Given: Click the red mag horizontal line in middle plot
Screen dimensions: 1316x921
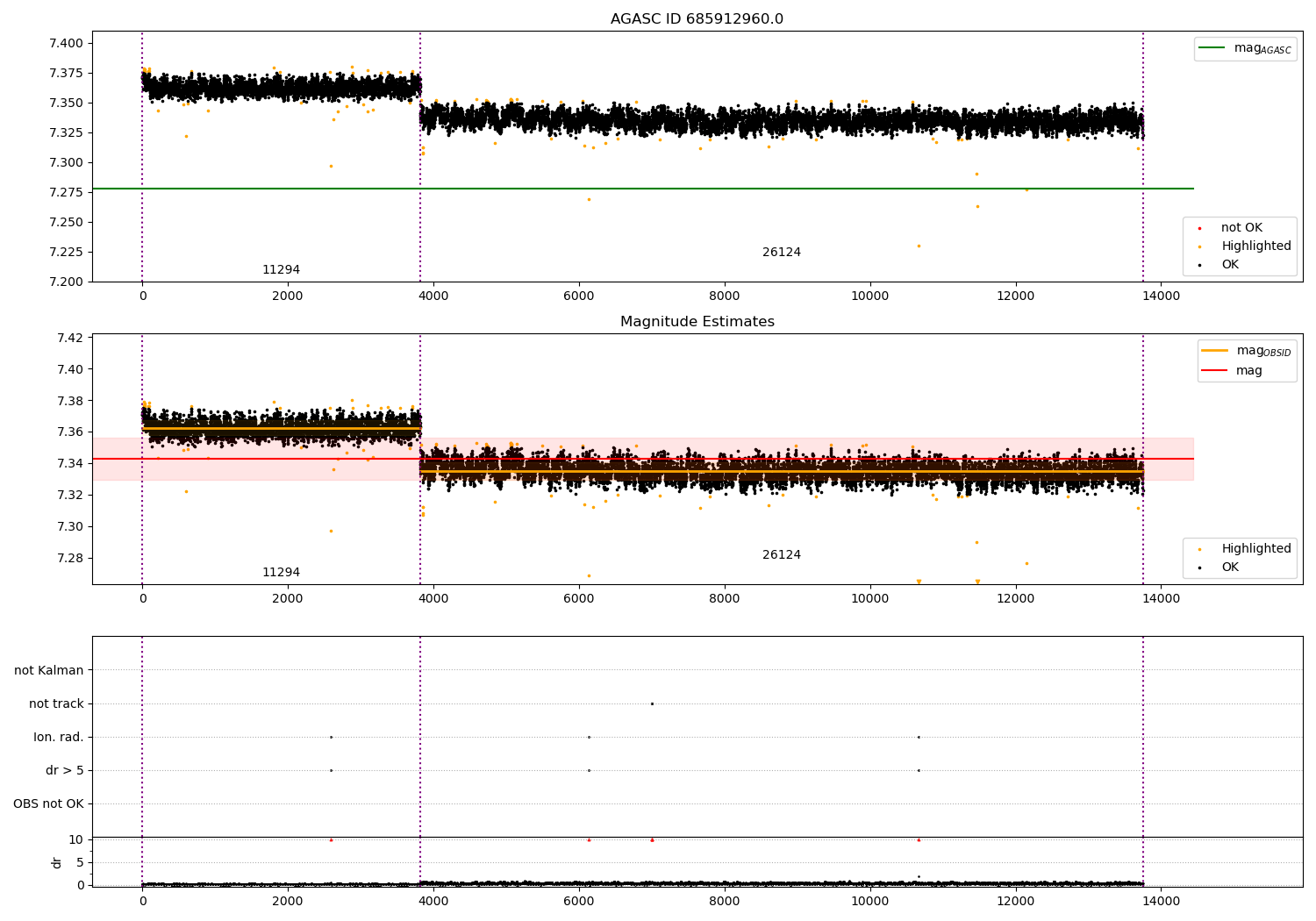Looking at the screenshot, I should click(x=642, y=459).
